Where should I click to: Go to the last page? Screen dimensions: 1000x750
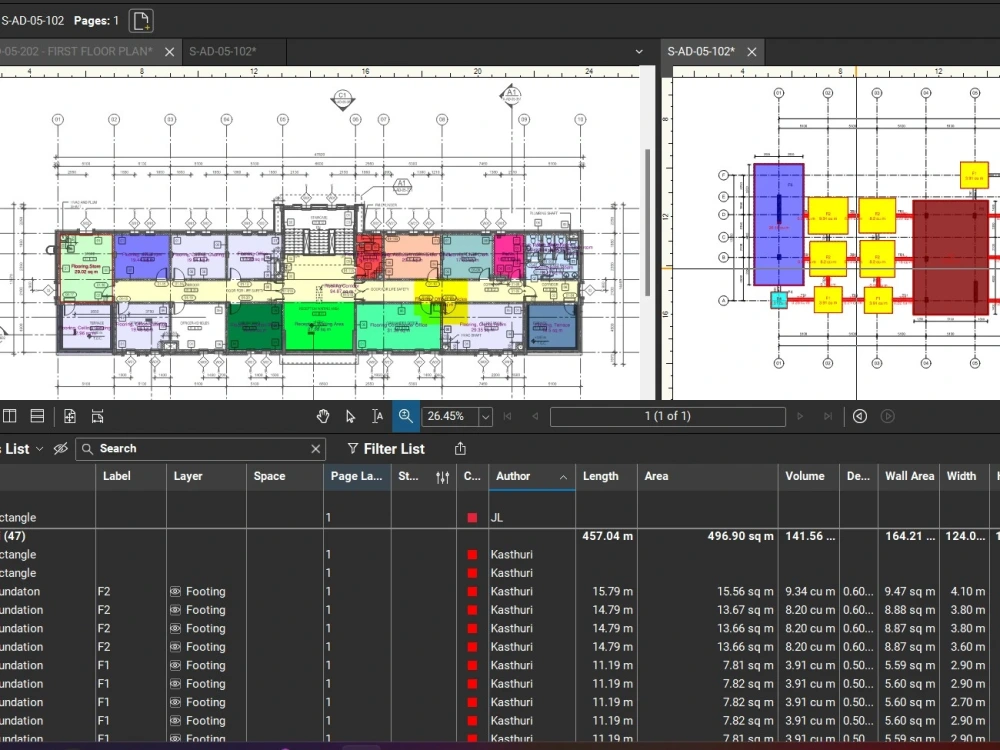(x=828, y=416)
